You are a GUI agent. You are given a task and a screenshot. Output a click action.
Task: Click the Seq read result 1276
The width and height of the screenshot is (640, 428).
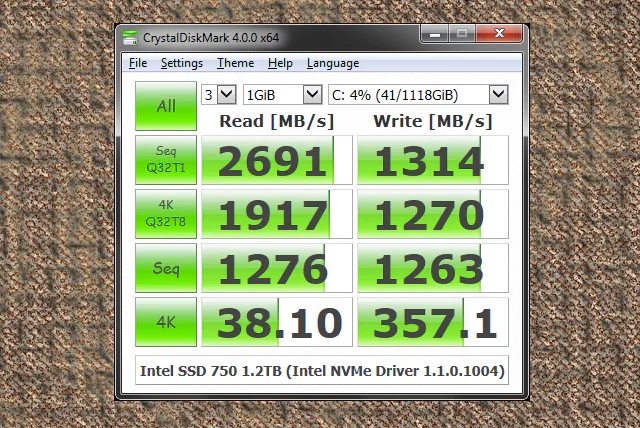(x=277, y=268)
